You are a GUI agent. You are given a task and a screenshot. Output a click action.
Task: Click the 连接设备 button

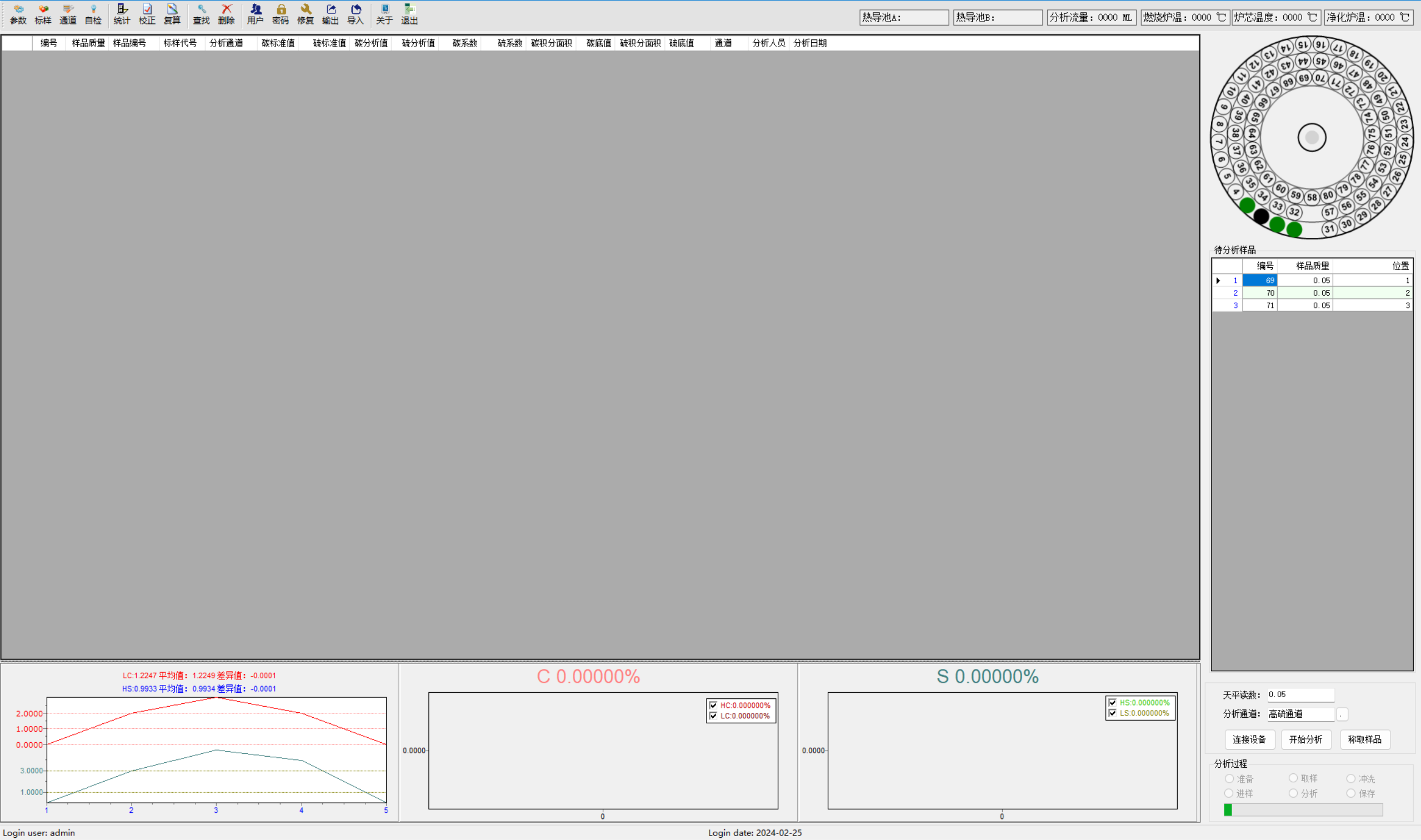(1249, 739)
